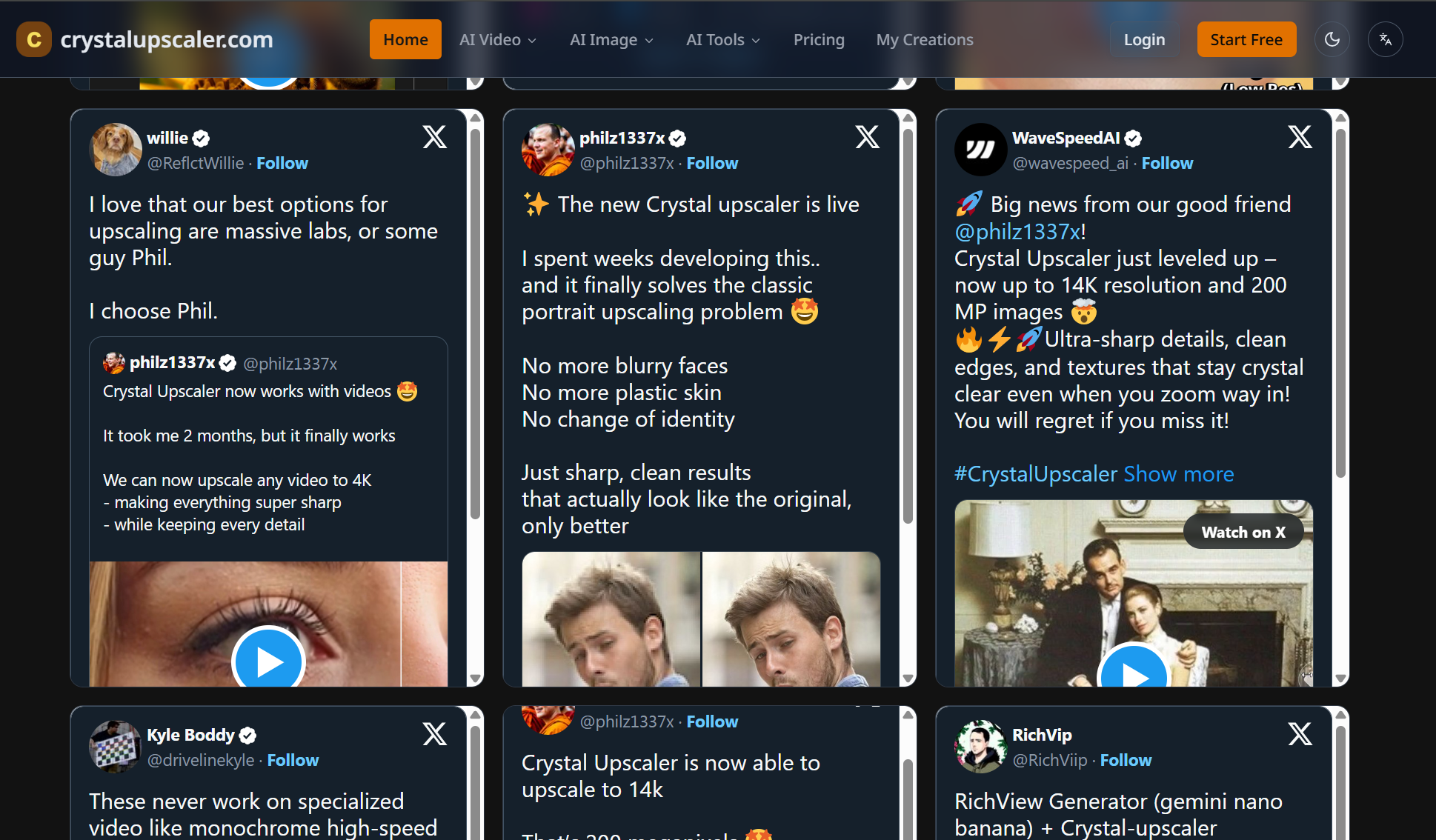1436x840 pixels.
Task: Go to the Pricing page
Action: coord(818,40)
